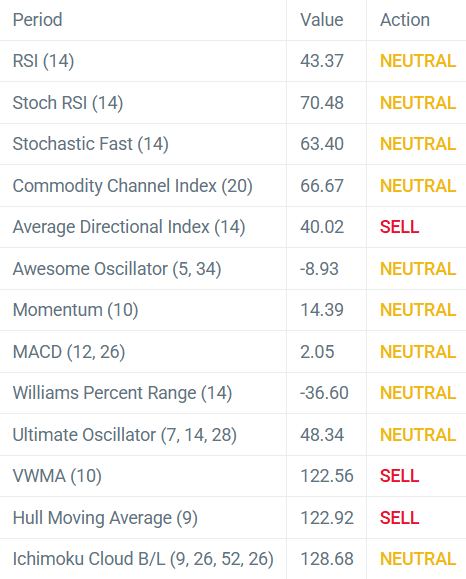Click the Value column header
Viewport: 466px width, 579px height.
322,20
